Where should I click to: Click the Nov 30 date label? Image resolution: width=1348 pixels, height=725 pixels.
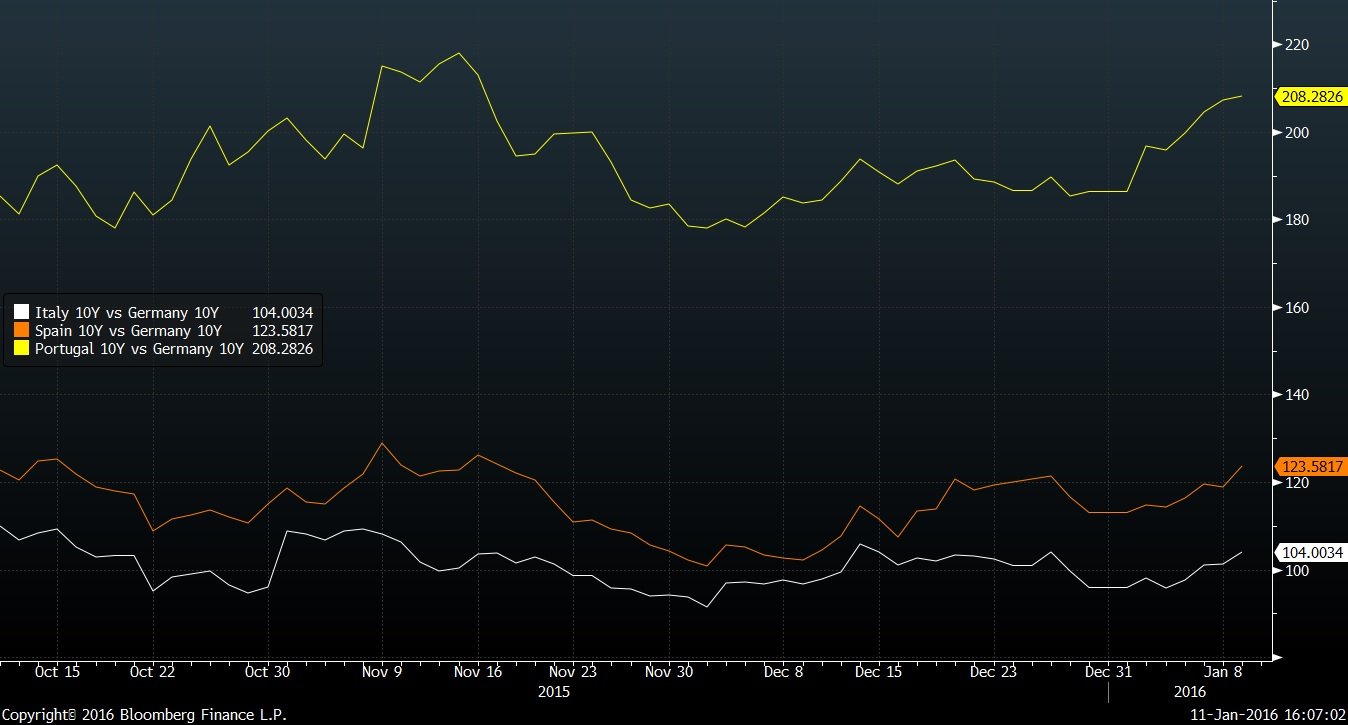(669, 672)
